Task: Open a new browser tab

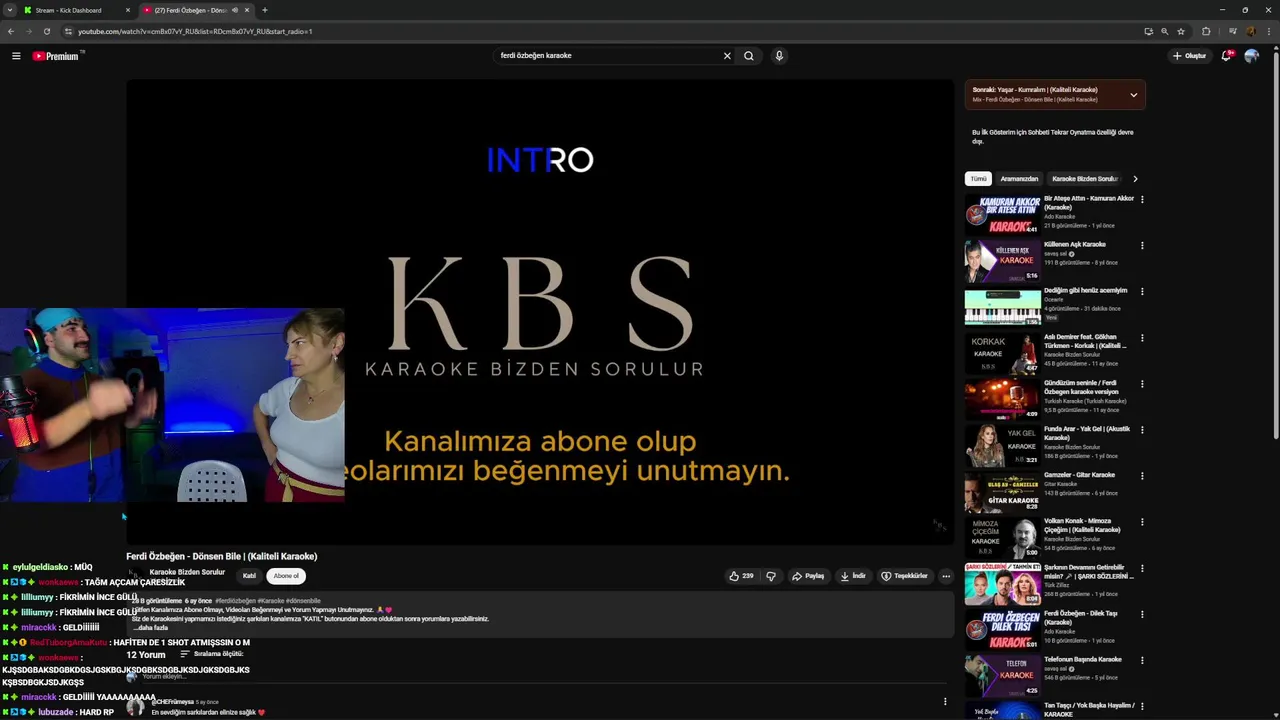Action: pos(264,10)
